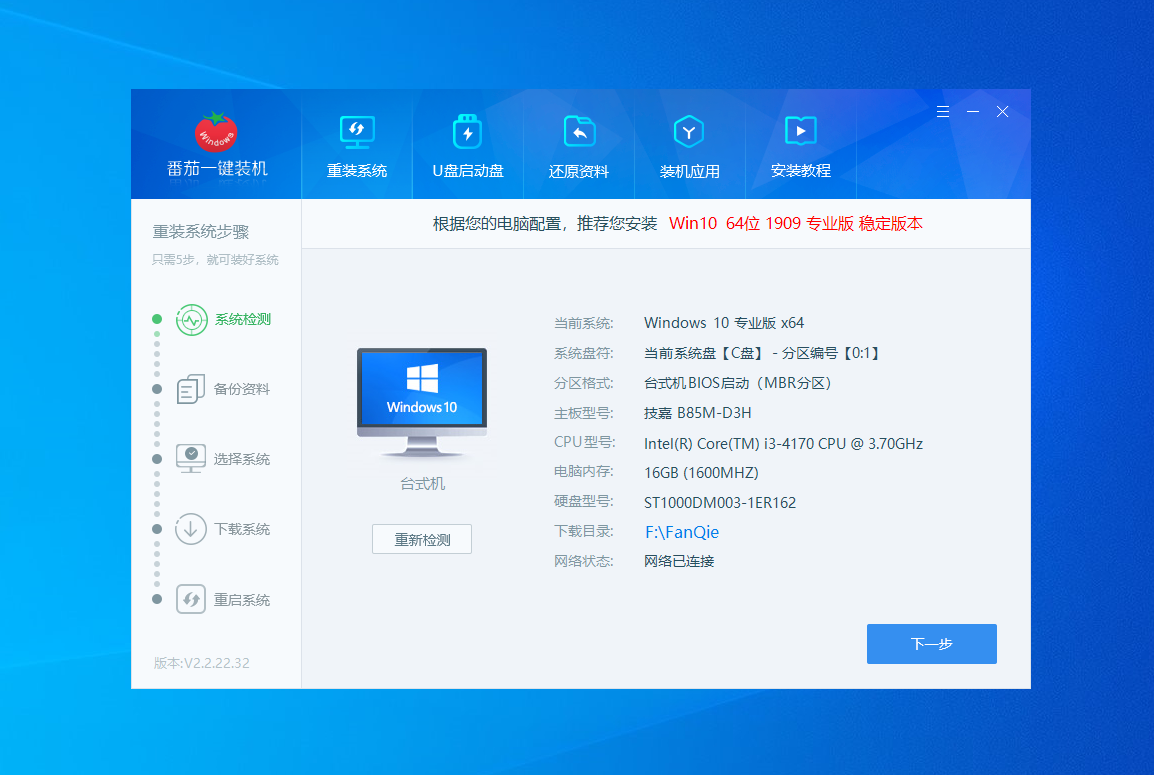Click the 重装系统步骤 sidebar heading
Viewport: 1154px width, 775px height.
click(201, 232)
